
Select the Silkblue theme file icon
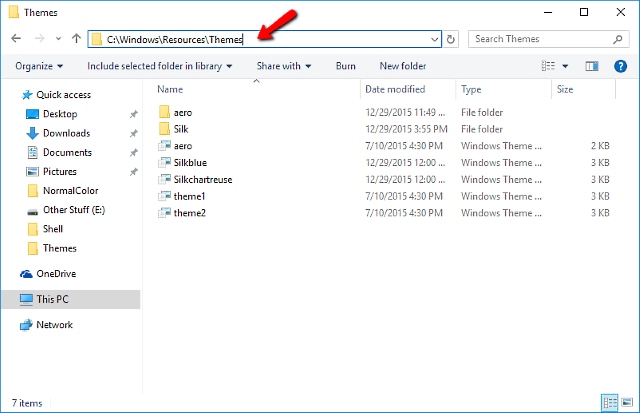[164, 162]
